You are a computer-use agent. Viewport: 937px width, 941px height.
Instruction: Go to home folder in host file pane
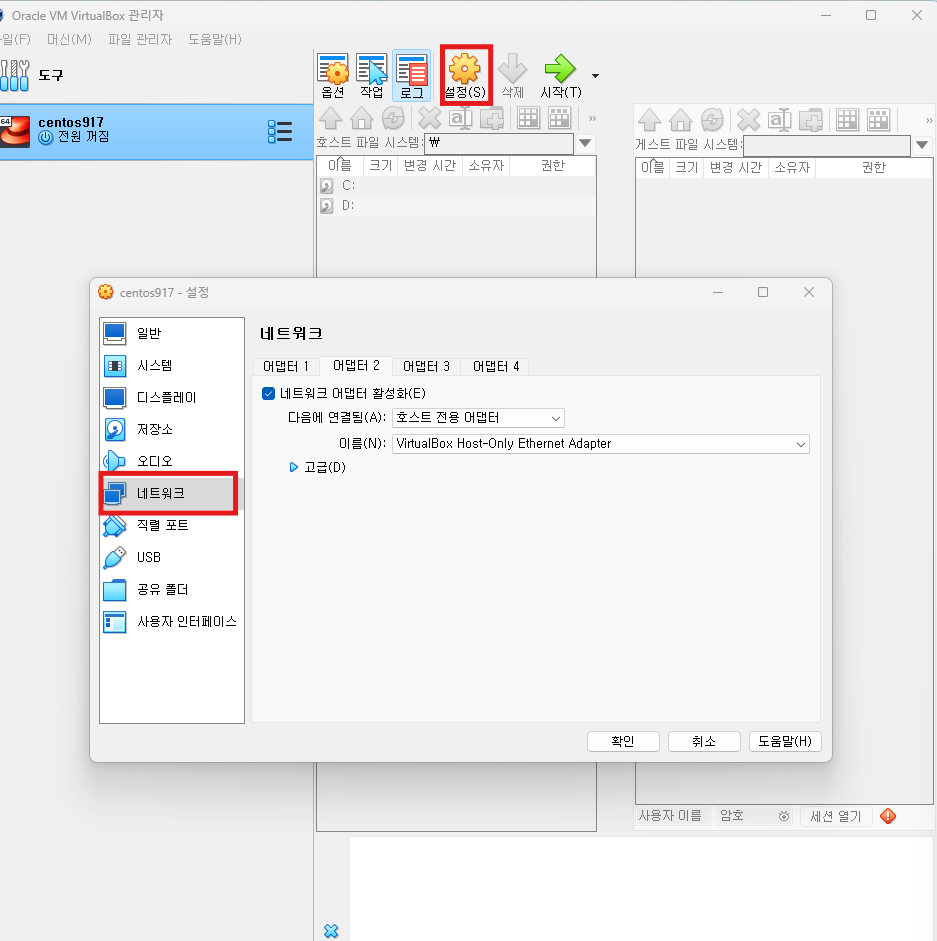[x=361, y=118]
